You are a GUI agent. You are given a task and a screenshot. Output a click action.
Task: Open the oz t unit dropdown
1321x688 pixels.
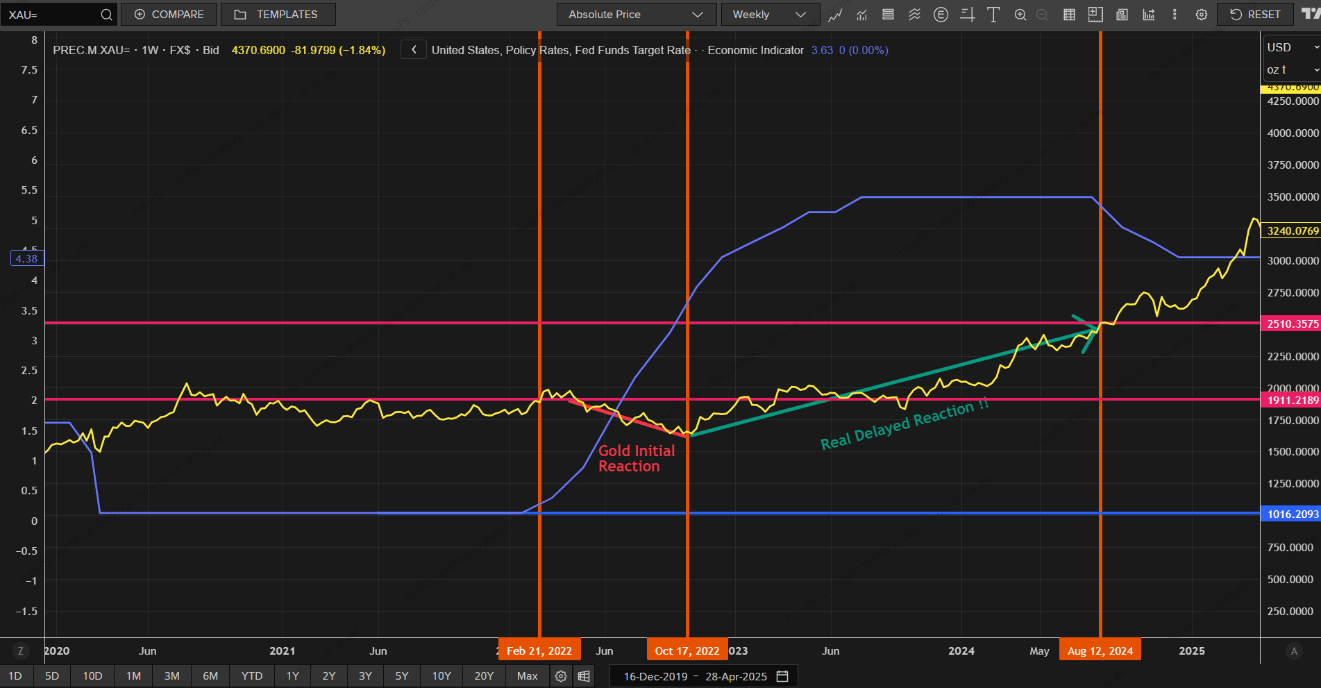(x=1290, y=69)
